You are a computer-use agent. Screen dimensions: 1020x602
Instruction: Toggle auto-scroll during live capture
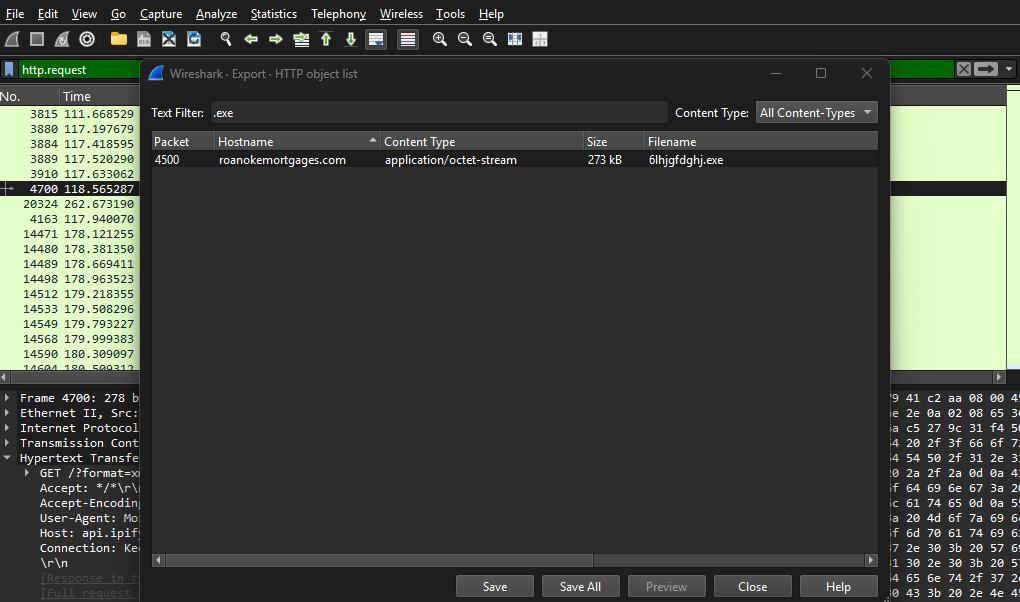(376, 39)
